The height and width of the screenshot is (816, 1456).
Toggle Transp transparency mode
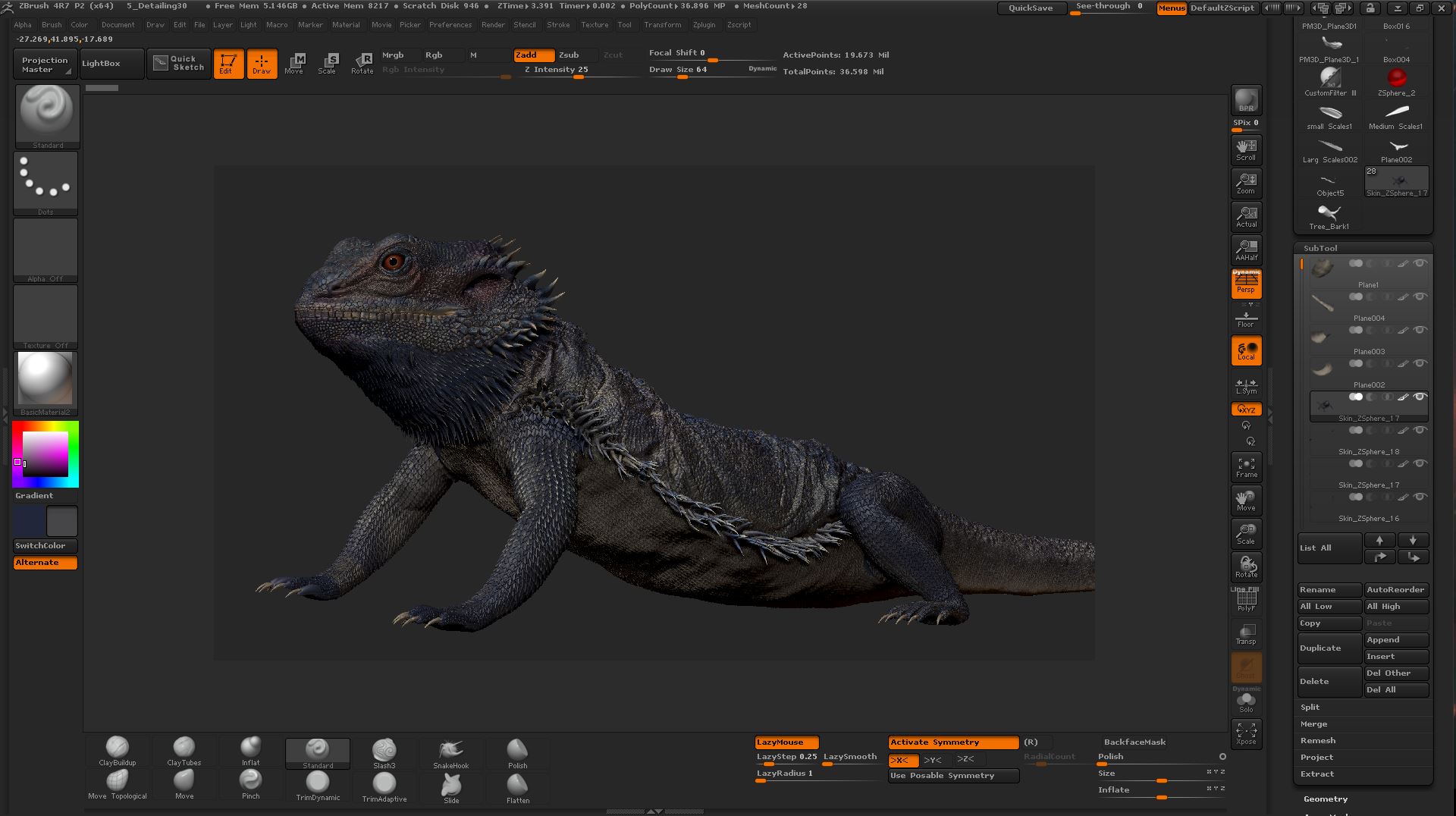click(x=1246, y=634)
